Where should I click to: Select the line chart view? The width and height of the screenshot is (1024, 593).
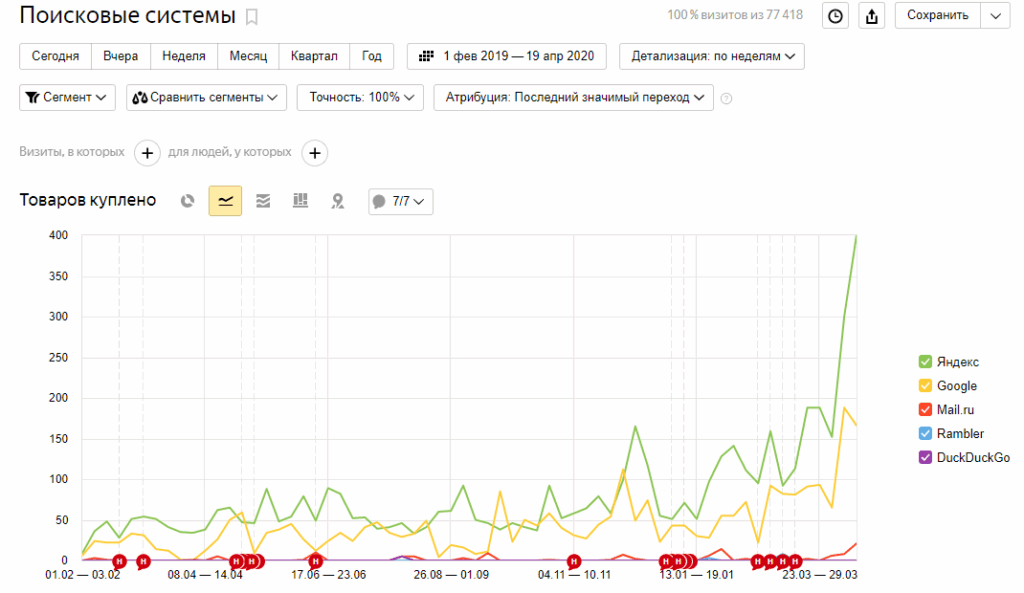coord(225,201)
